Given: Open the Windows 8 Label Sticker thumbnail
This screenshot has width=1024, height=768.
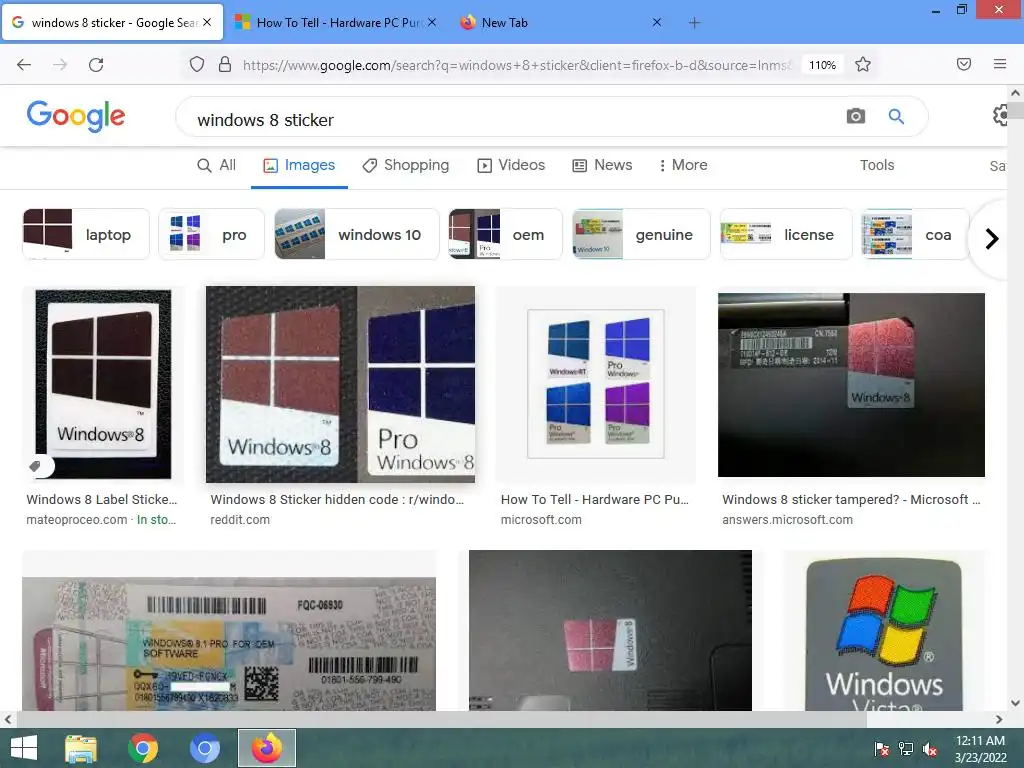Looking at the screenshot, I should click(103, 384).
